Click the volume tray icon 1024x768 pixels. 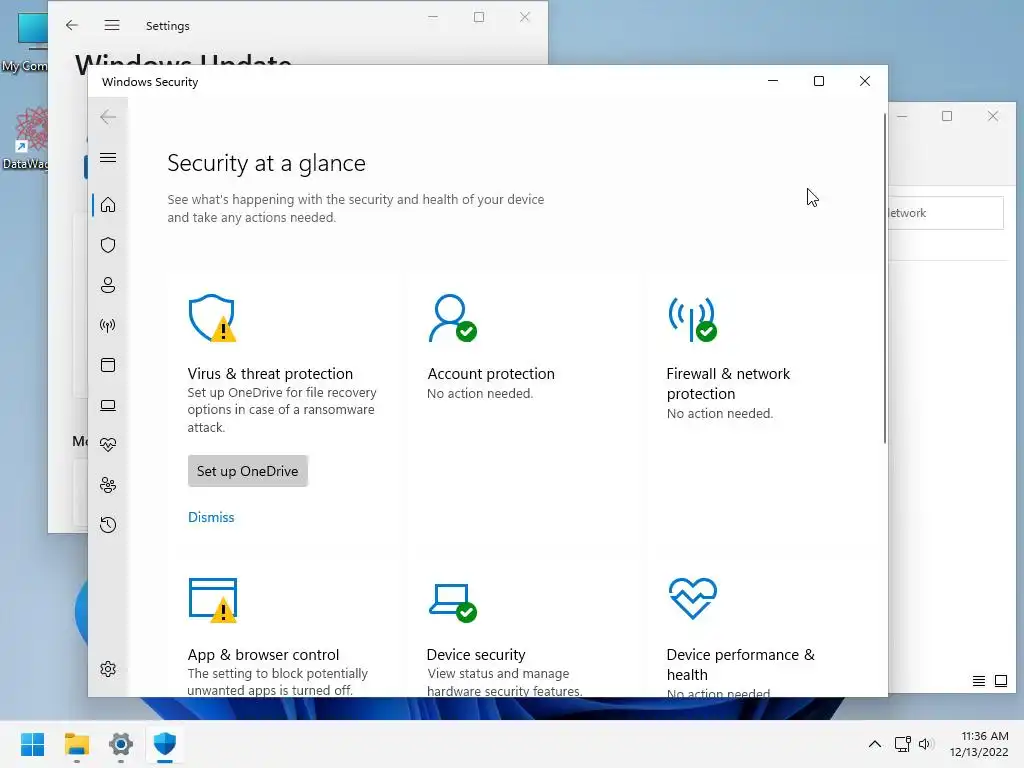point(926,744)
